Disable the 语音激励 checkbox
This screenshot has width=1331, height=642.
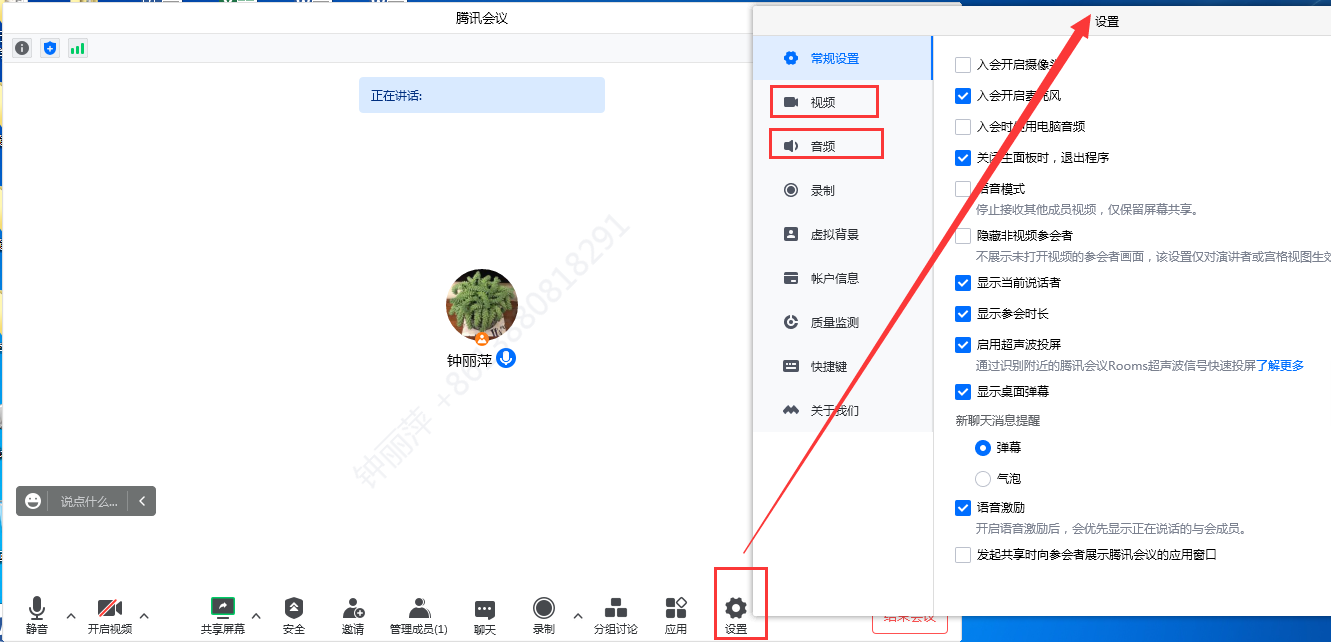[963, 508]
